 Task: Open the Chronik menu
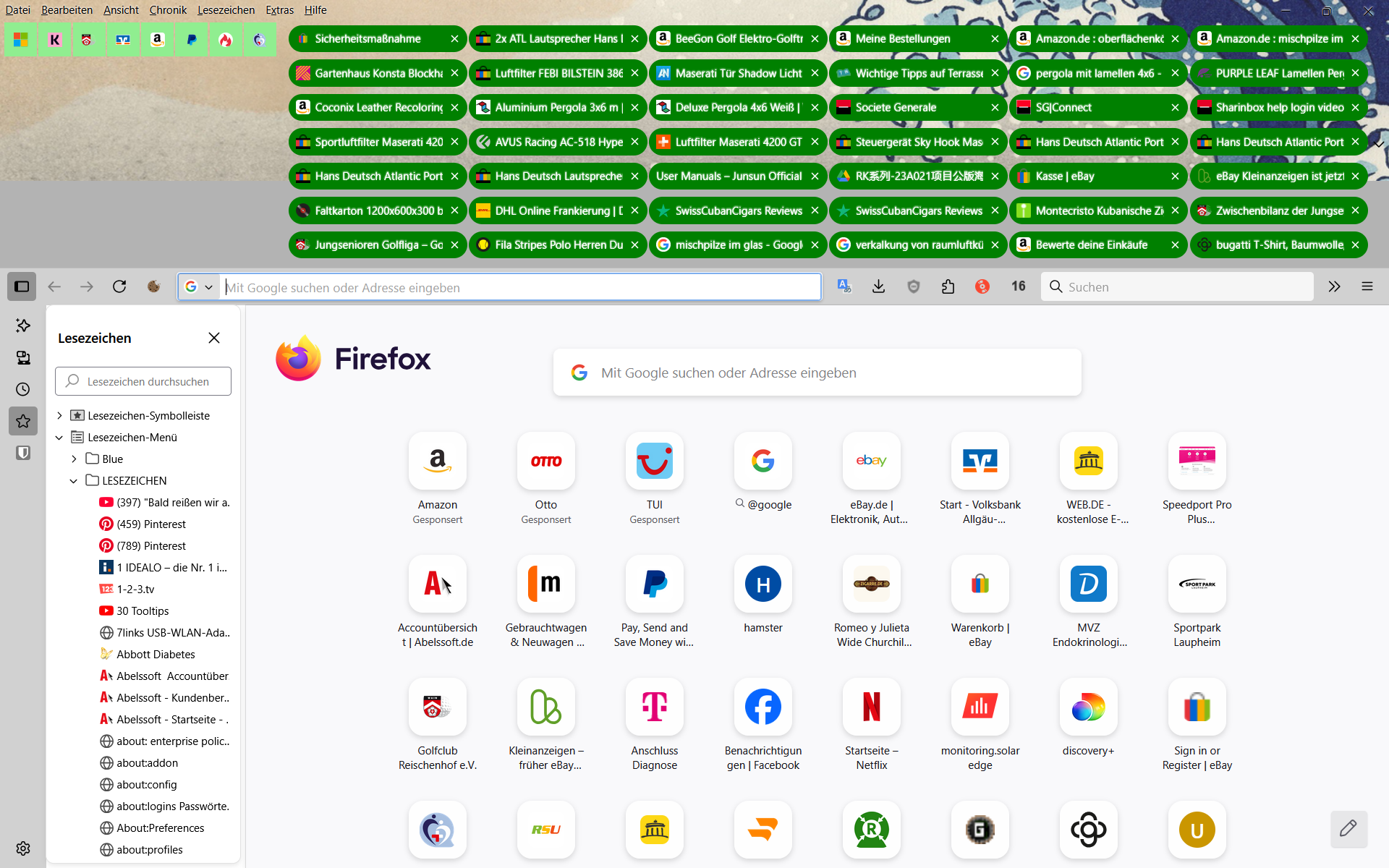168,10
